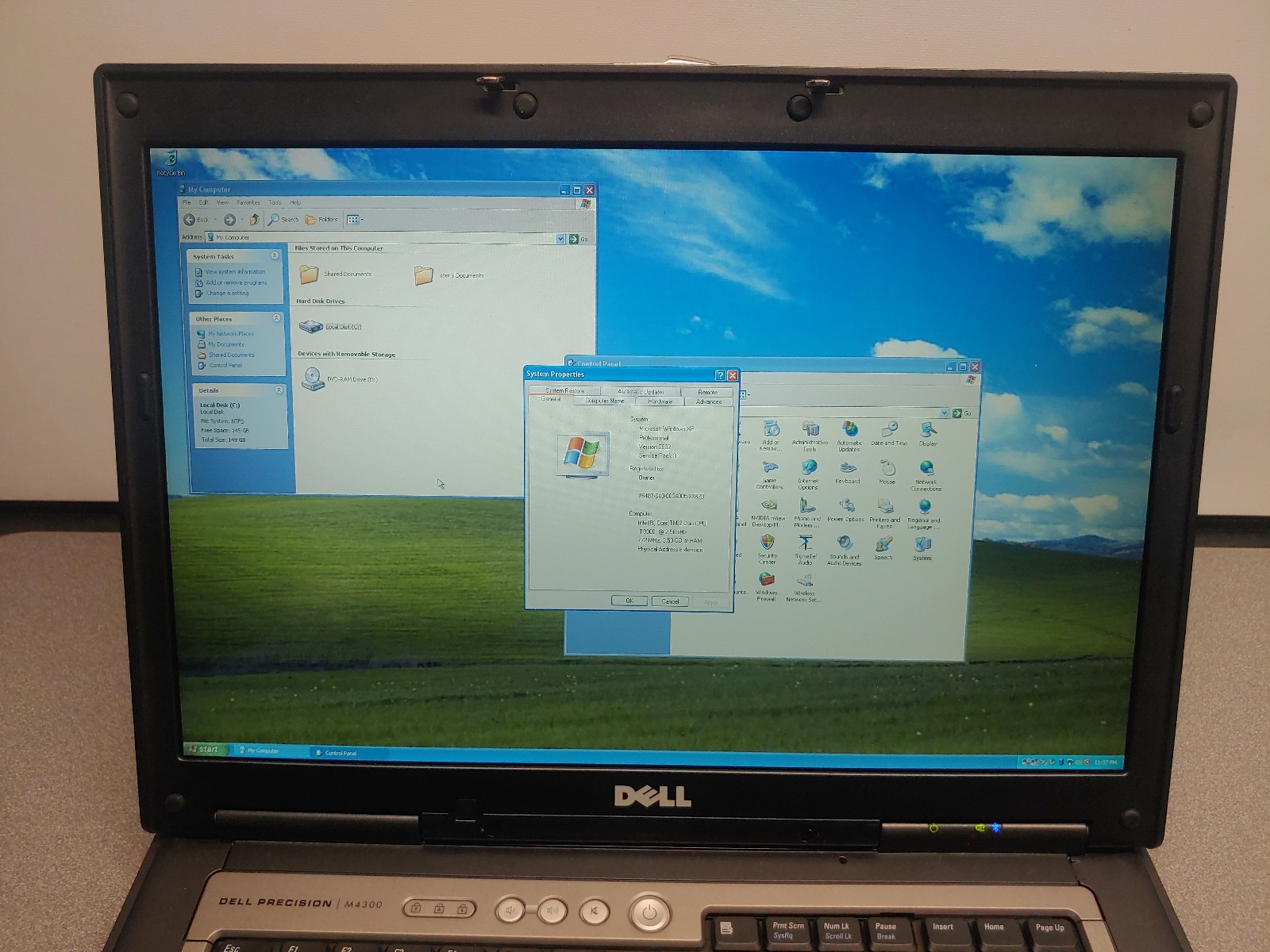Image resolution: width=1270 pixels, height=952 pixels.
Task: Open View menu in My Computer
Action: [223, 202]
